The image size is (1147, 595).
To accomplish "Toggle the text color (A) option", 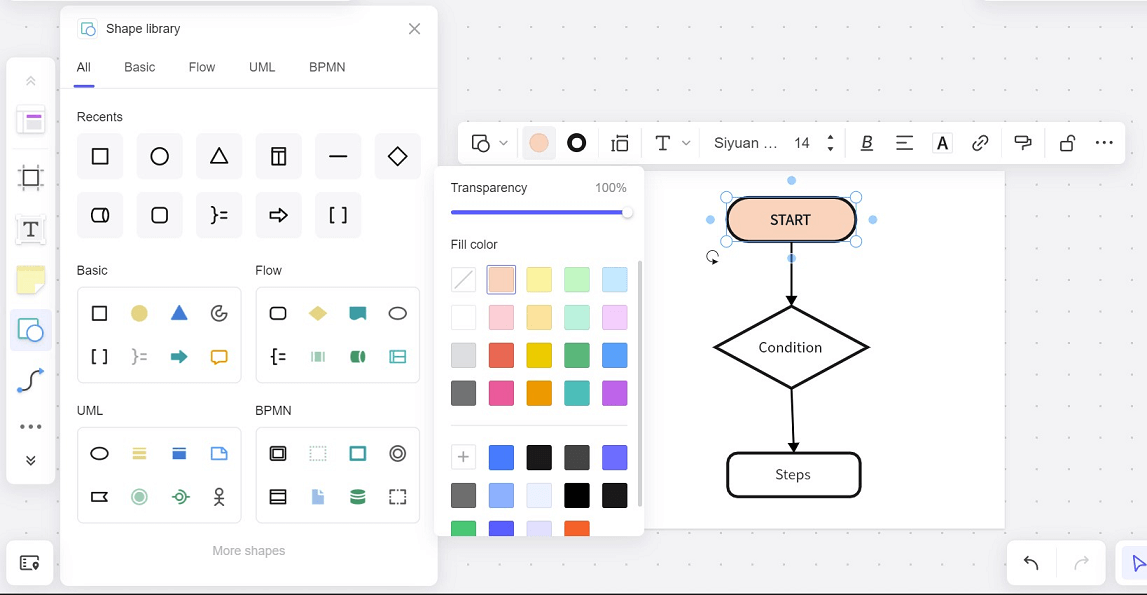I will pyautogui.click(x=941, y=142).
